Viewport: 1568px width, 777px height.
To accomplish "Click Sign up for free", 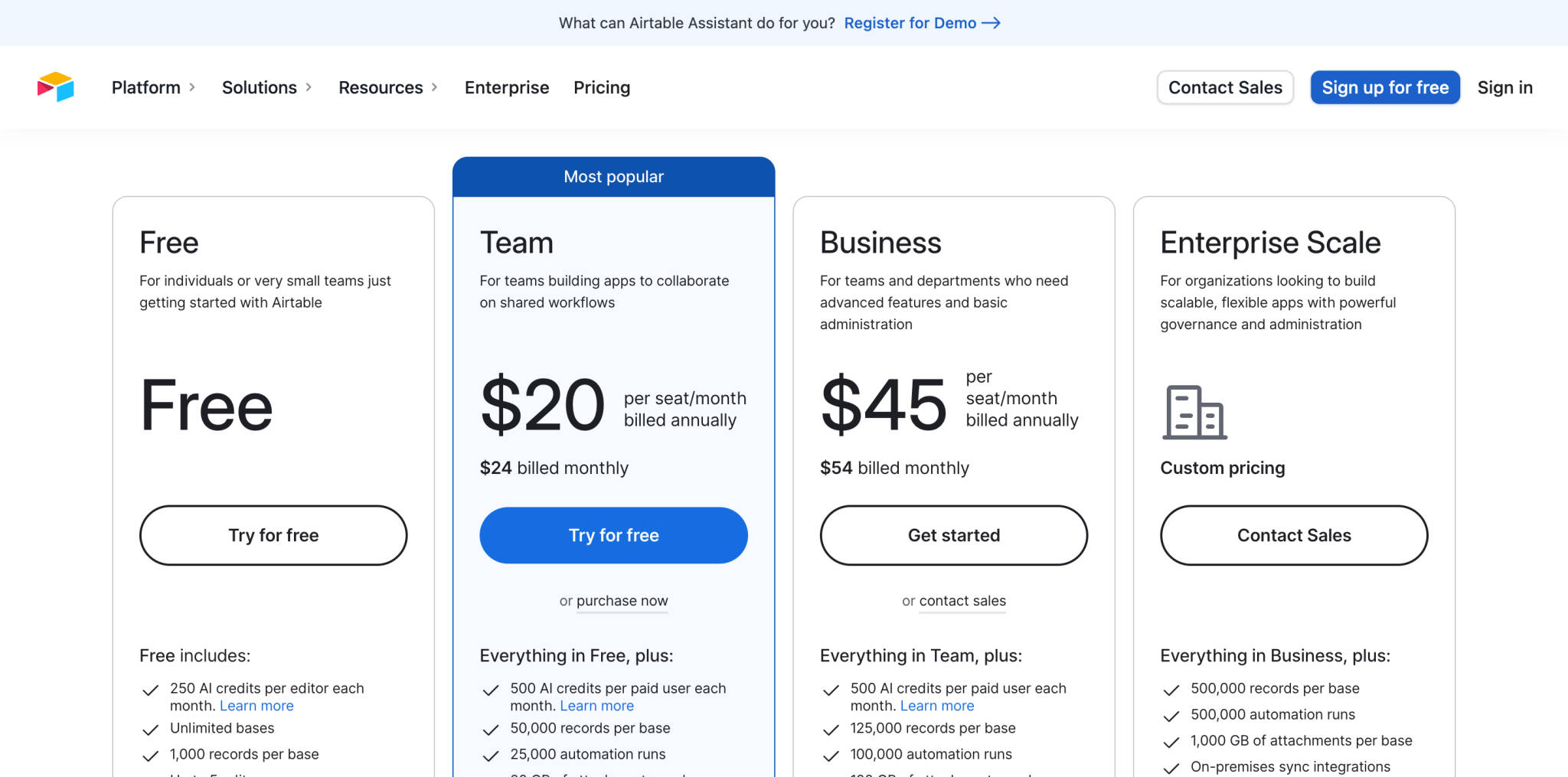I will [1385, 87].
